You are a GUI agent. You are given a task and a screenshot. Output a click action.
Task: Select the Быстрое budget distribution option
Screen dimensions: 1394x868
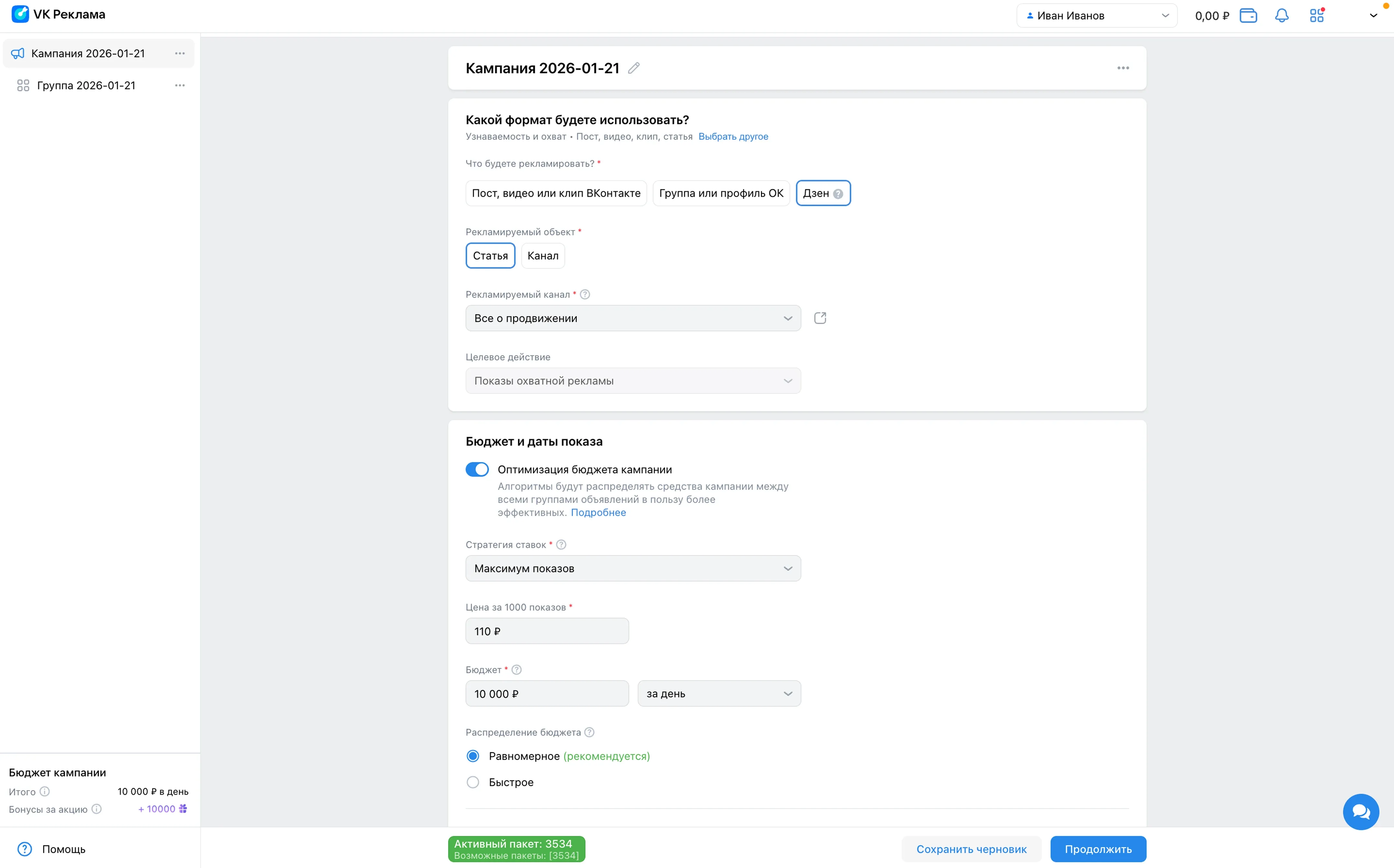[472, 782]
